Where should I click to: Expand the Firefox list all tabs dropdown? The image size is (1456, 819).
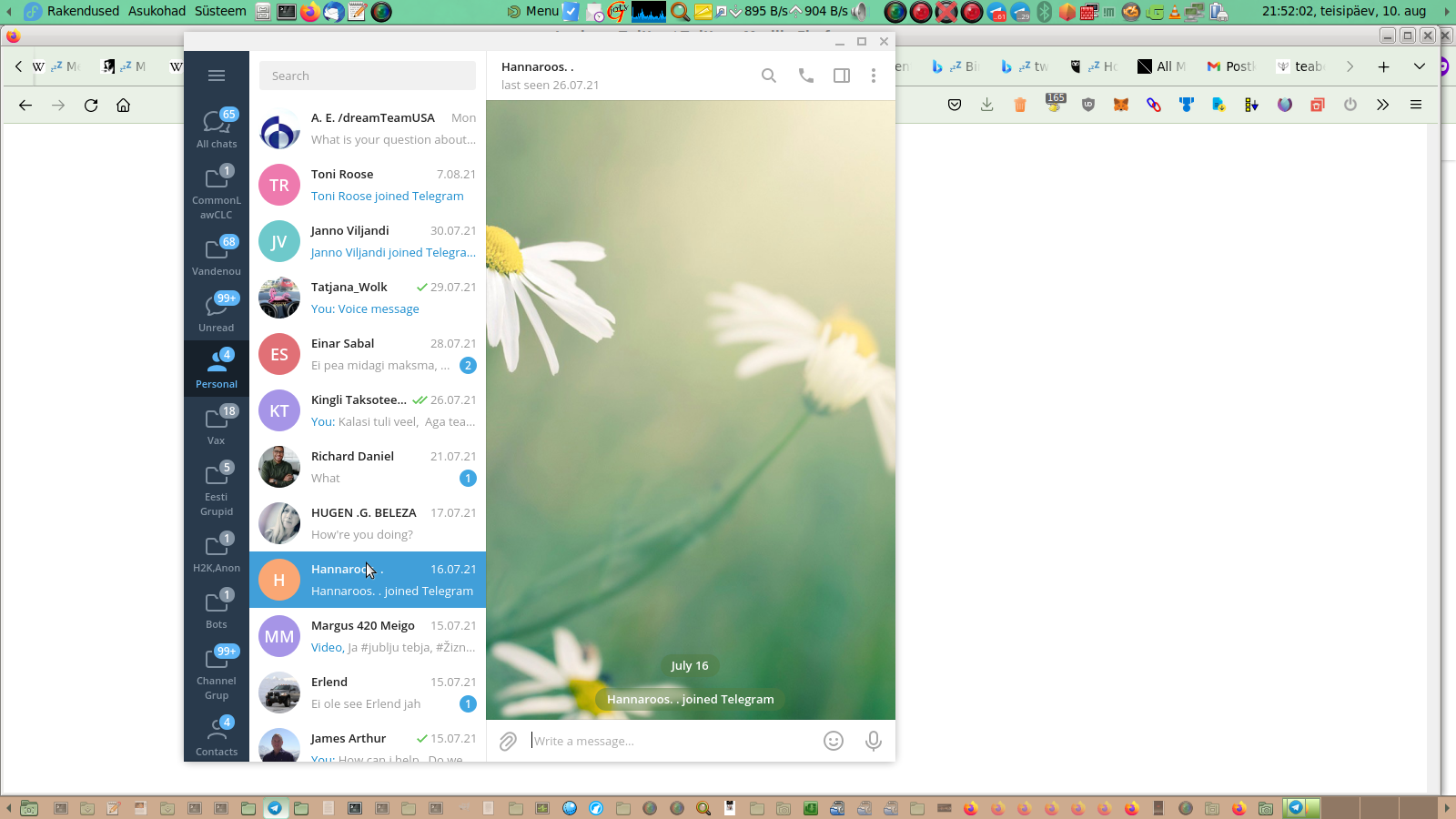(1420, 66)
